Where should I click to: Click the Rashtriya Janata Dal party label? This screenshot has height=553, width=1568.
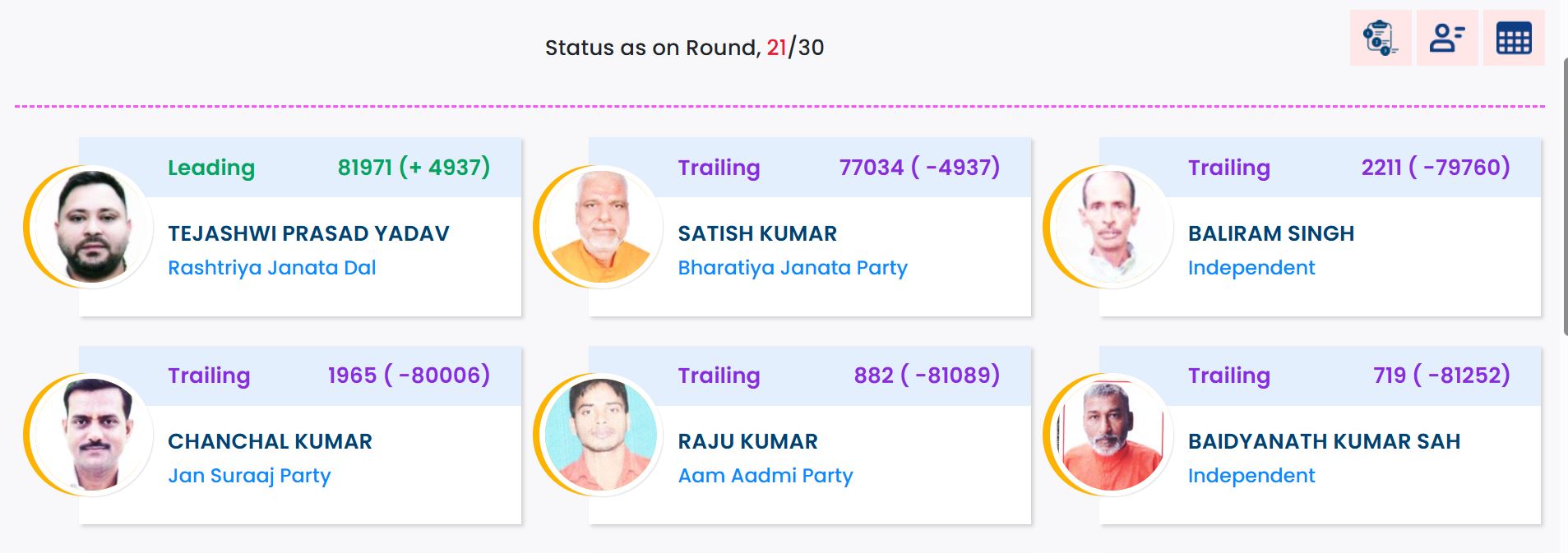(271, 268)
